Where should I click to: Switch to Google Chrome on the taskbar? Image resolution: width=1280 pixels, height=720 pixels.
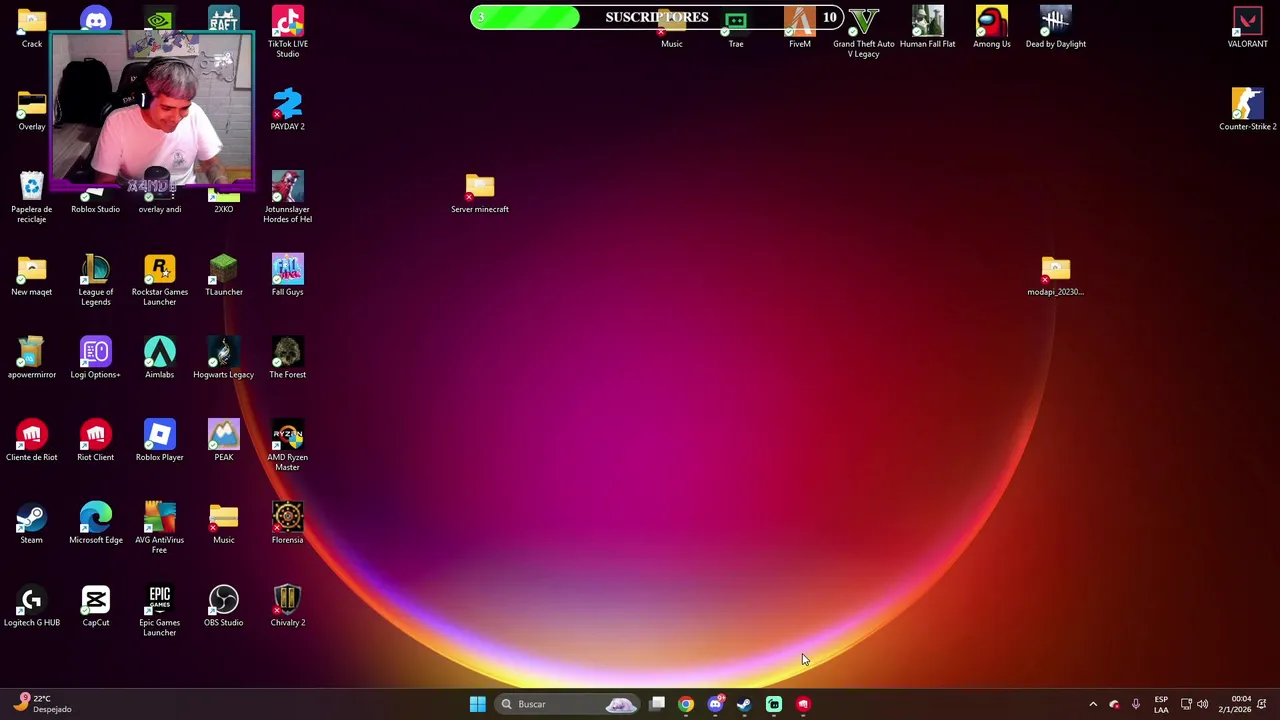(x=686, y=704)
